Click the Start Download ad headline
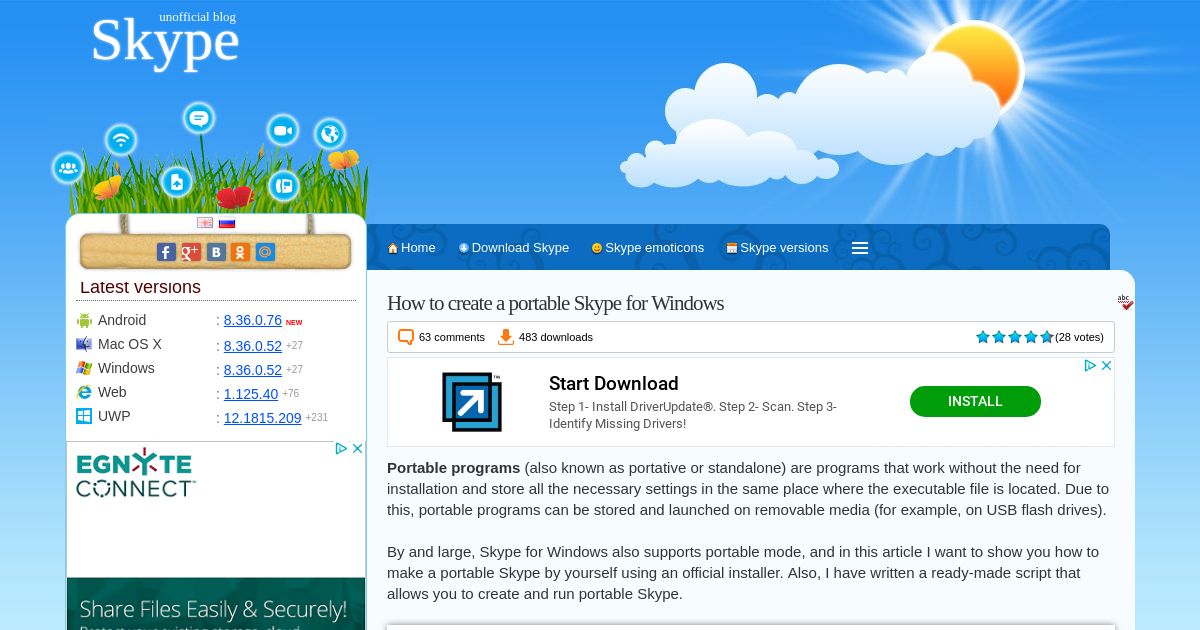The height and width of the screenshot is (630, 1200). [x=614, y=383]
